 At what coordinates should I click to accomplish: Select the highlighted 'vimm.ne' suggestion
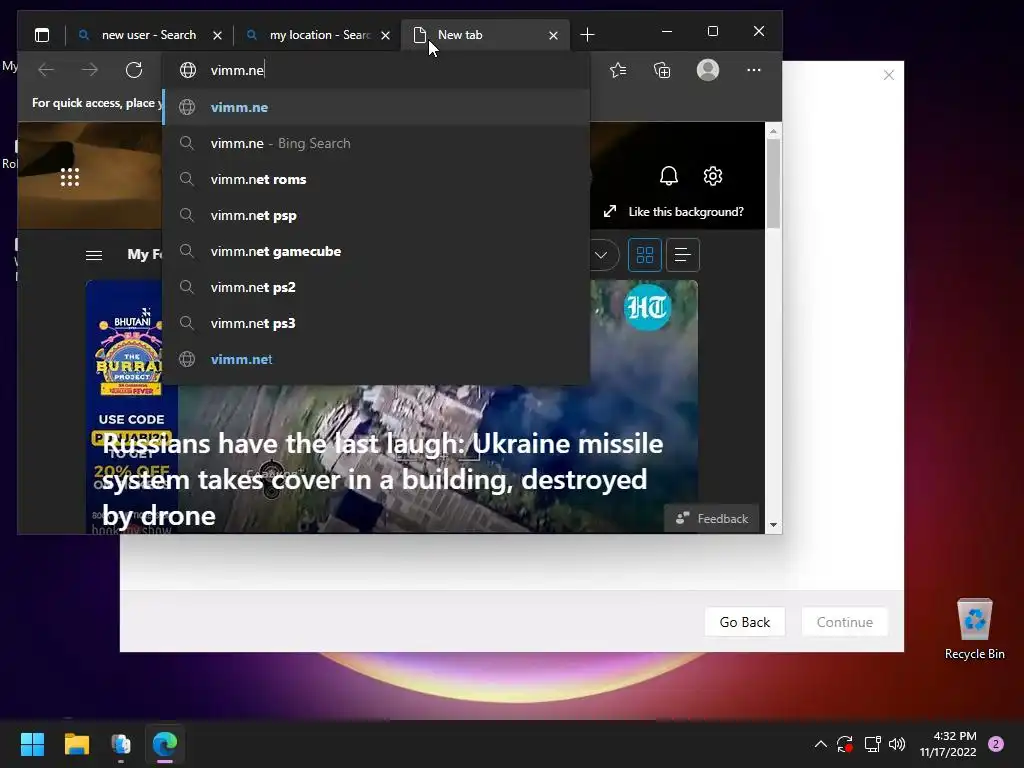coord(376,107)
